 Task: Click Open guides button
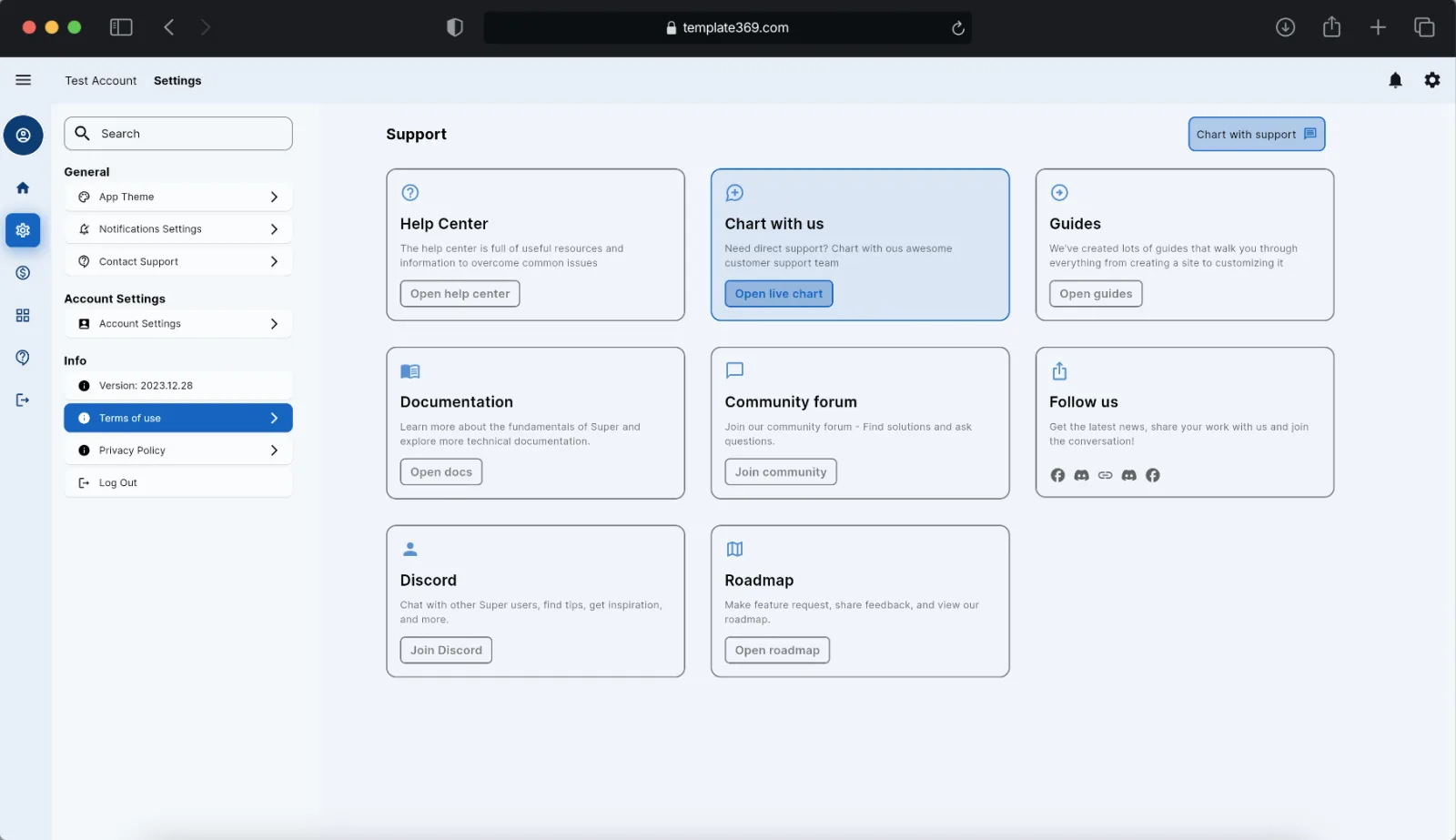[1096, 294]
